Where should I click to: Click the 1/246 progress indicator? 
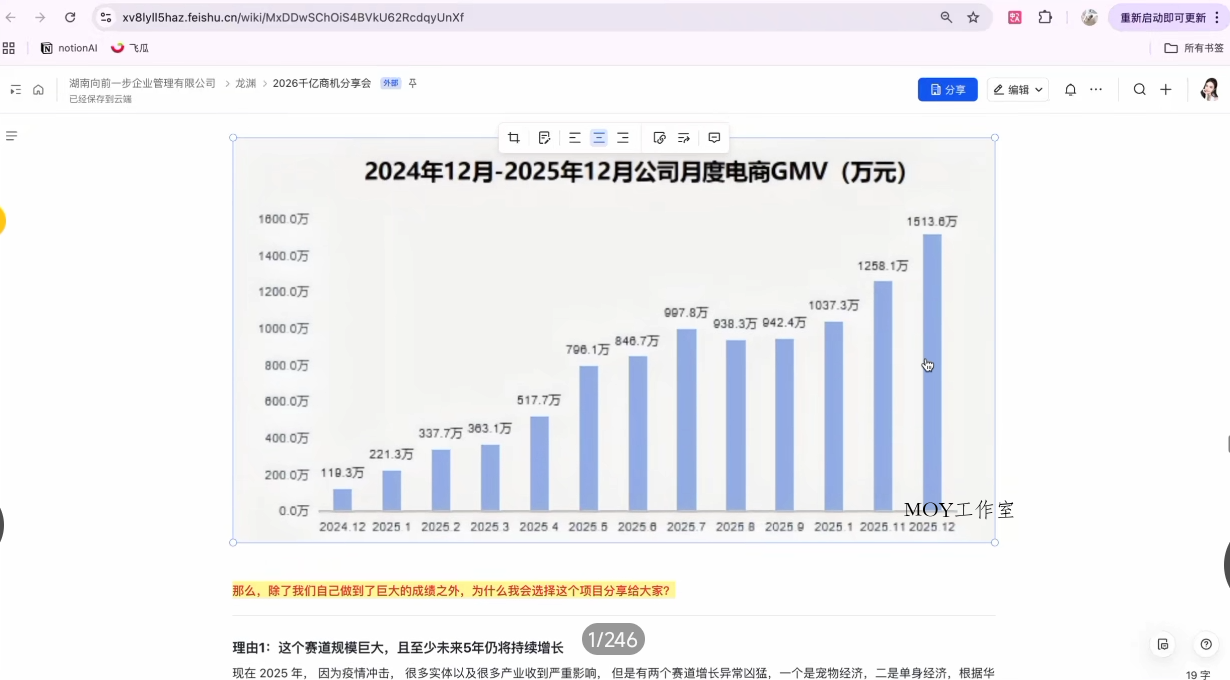613,639
